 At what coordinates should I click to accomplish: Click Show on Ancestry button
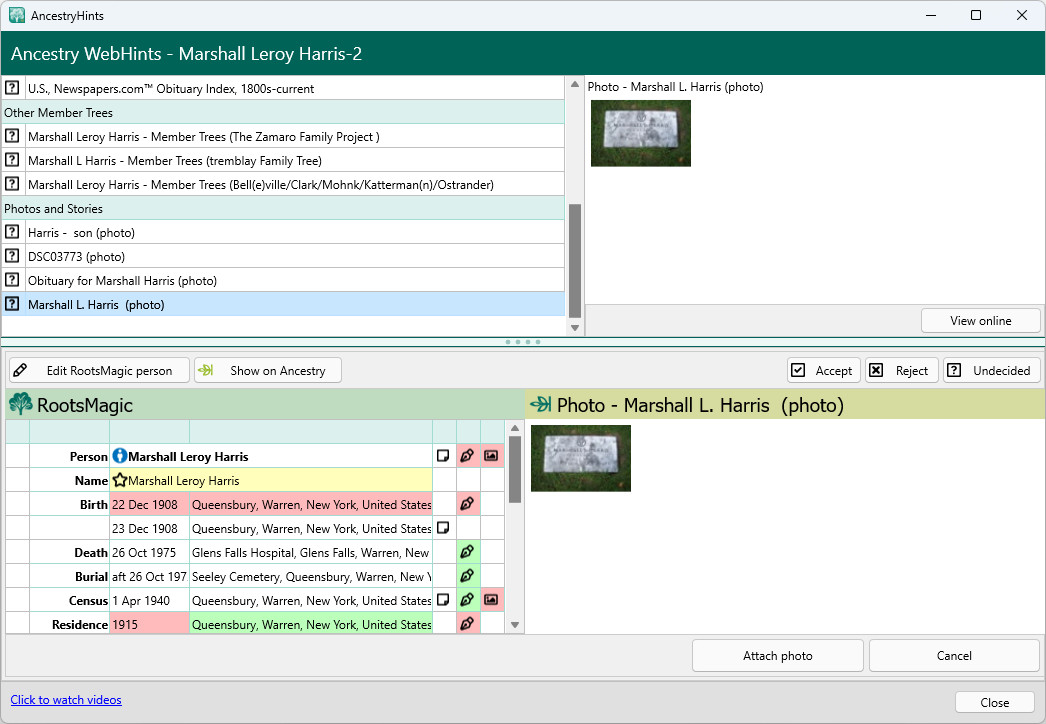tap(268, 370)
